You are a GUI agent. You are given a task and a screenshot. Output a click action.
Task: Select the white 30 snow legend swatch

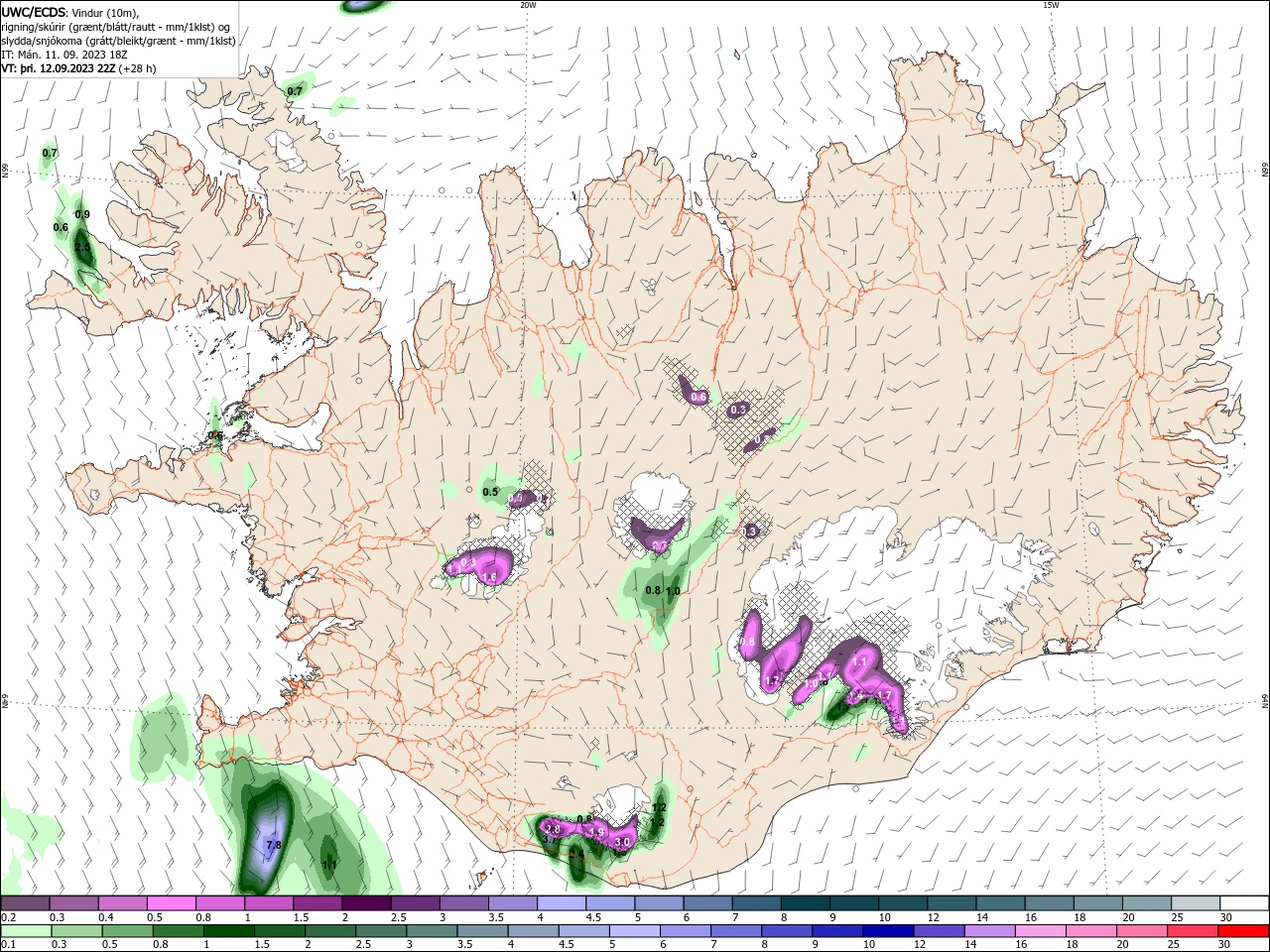coord(1243,903)
